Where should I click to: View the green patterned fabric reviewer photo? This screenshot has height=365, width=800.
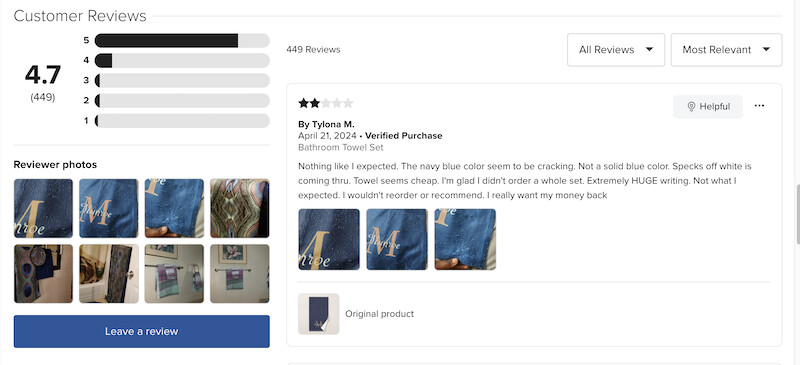pyautogui.click(x=240, y=208)
